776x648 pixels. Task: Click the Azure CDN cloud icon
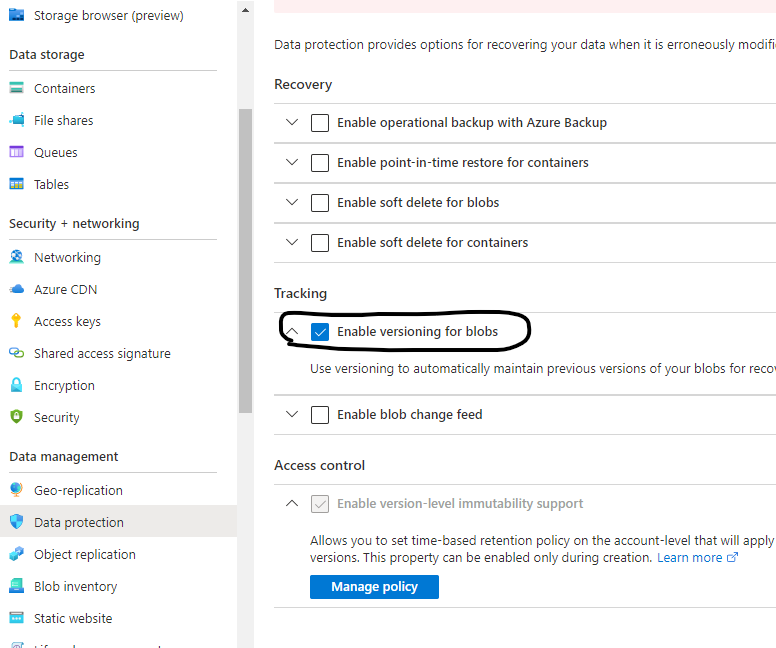click(x=16, y=289)
